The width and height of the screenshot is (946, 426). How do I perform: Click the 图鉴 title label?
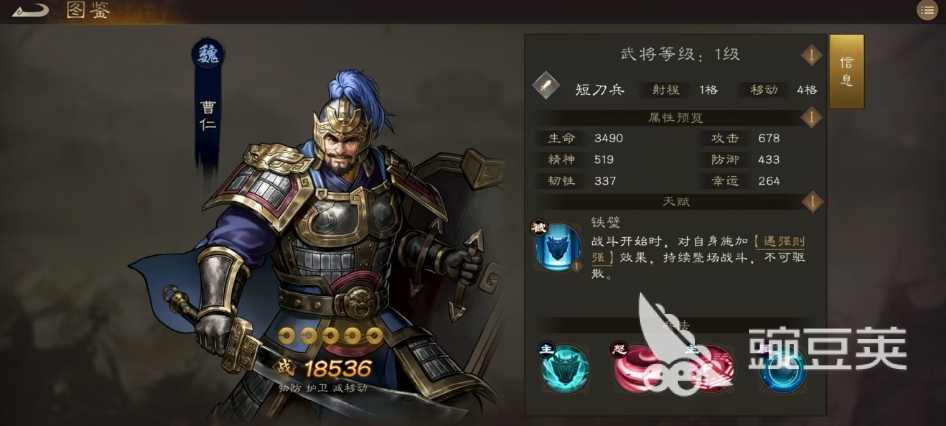(x=88, y=10)
